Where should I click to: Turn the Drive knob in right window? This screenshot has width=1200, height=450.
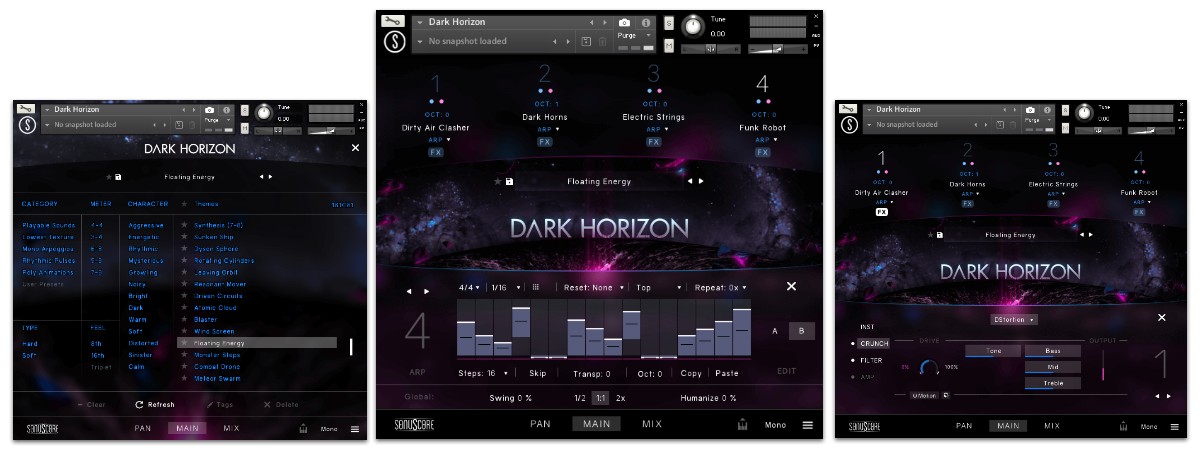click(x=930, y=367)
